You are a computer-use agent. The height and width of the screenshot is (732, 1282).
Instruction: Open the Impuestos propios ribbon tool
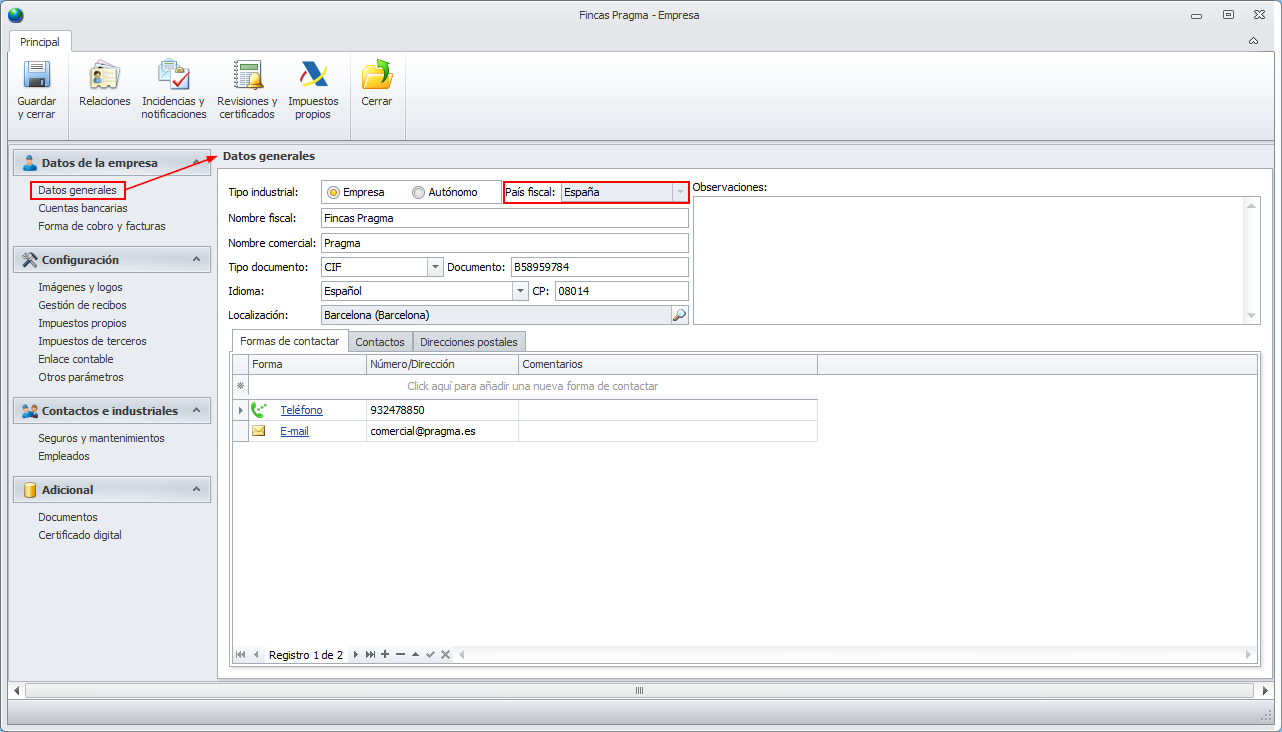(313, 90)
